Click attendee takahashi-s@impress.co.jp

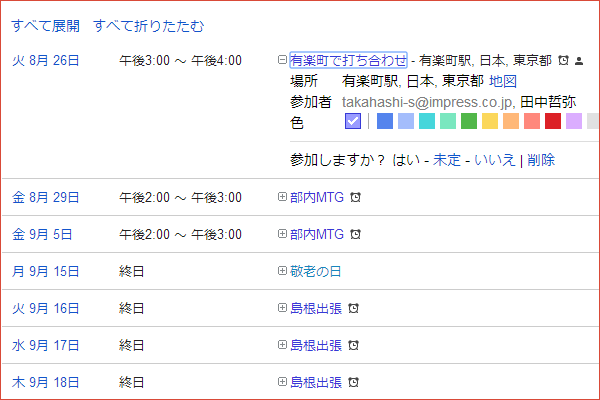pos(427,102)
